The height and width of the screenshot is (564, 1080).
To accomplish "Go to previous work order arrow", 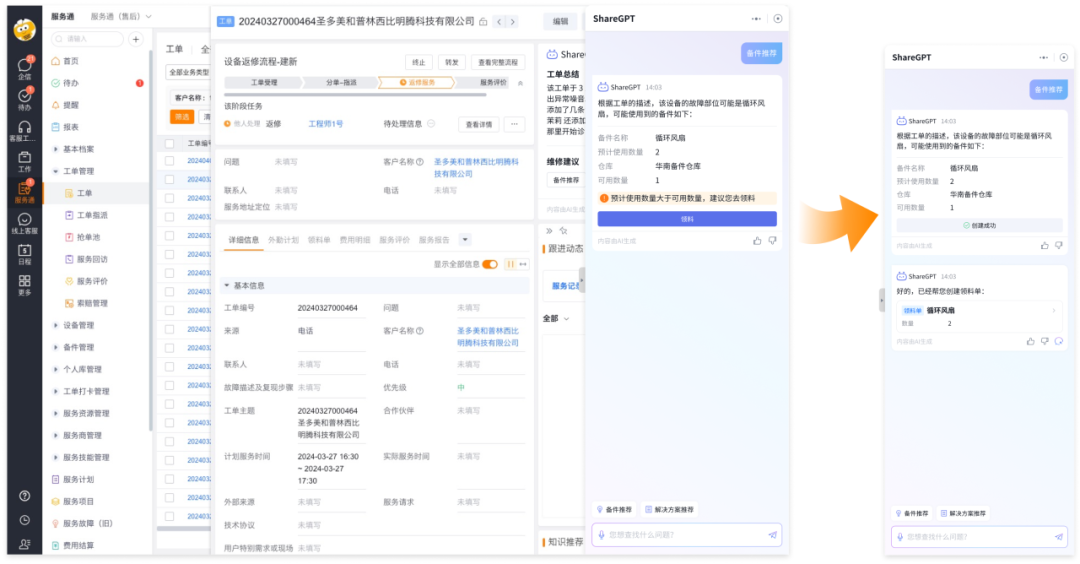I will (499, 21).
